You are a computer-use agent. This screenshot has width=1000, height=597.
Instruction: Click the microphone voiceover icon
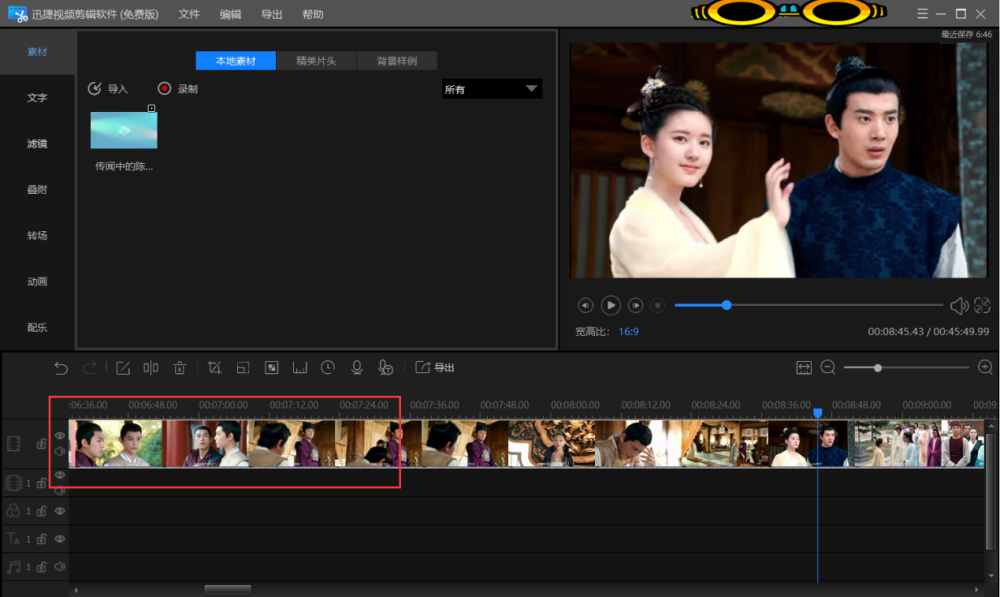point(356,368)
